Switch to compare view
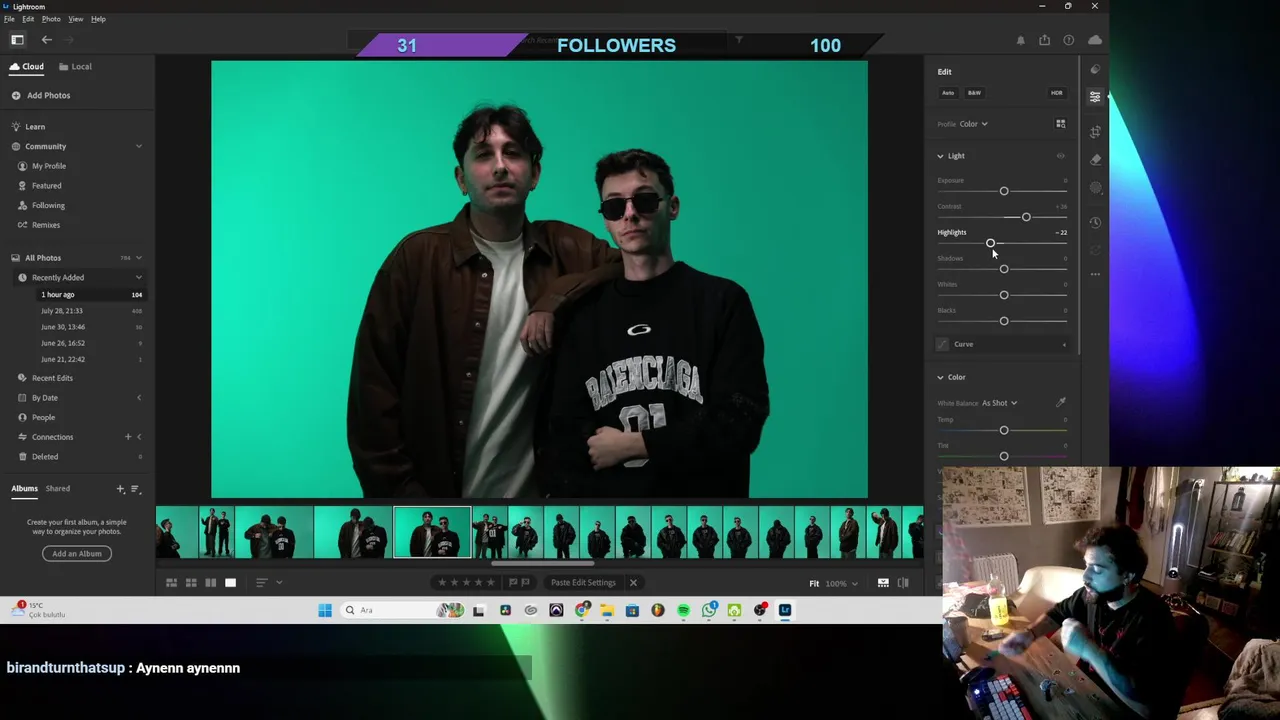The height and width of the screenshot is (720, 1280). pos(210,582)
